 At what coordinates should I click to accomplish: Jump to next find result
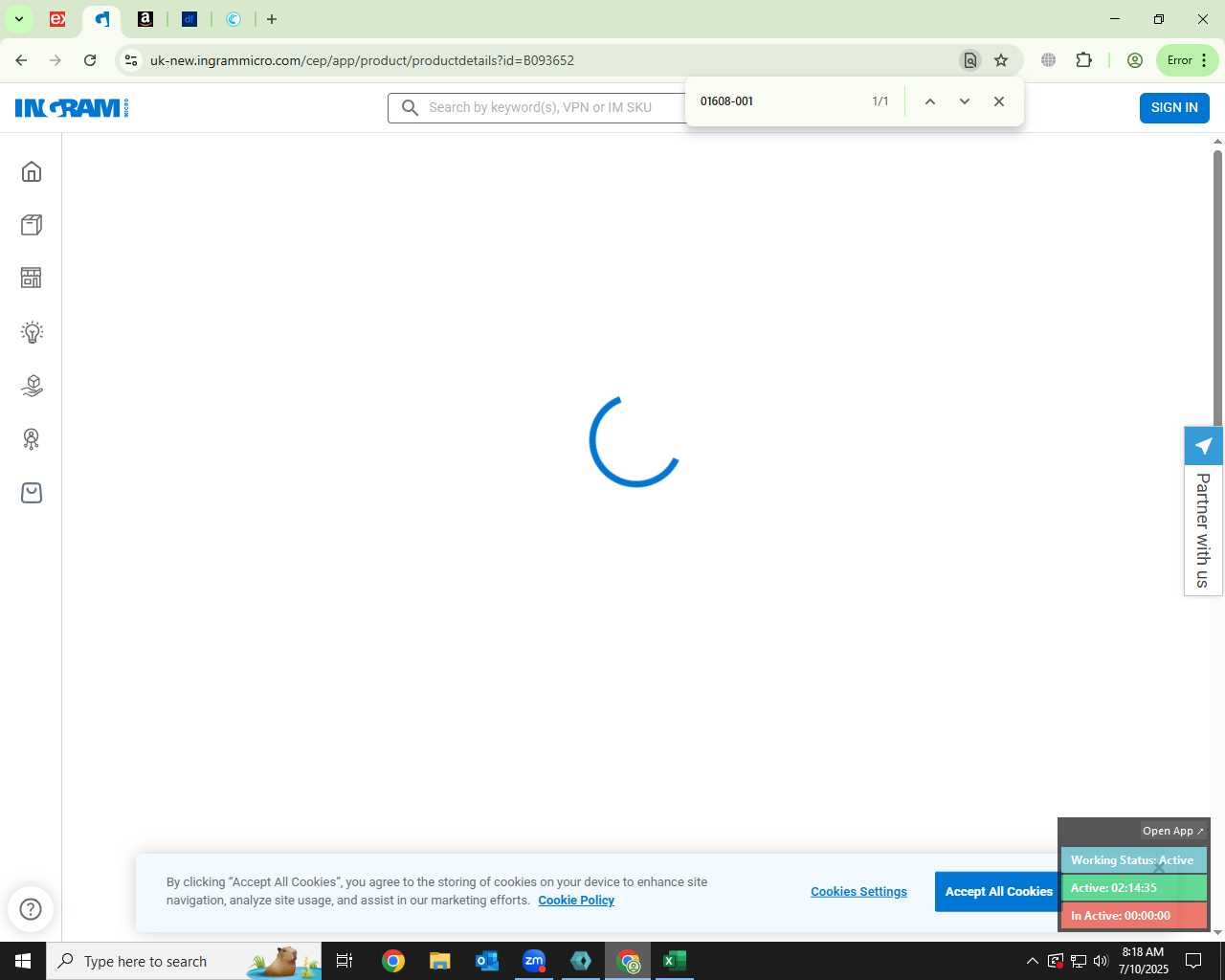point(965,101)
